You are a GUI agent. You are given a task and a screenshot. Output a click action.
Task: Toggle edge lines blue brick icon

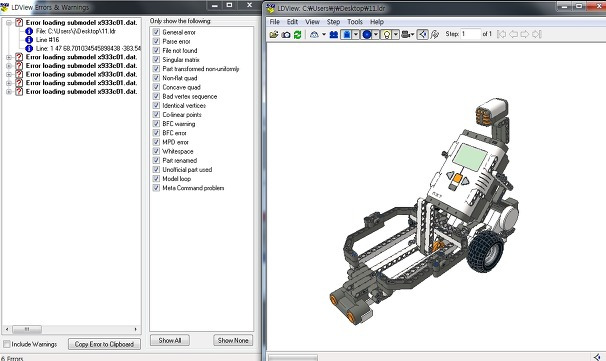(347, 35)
